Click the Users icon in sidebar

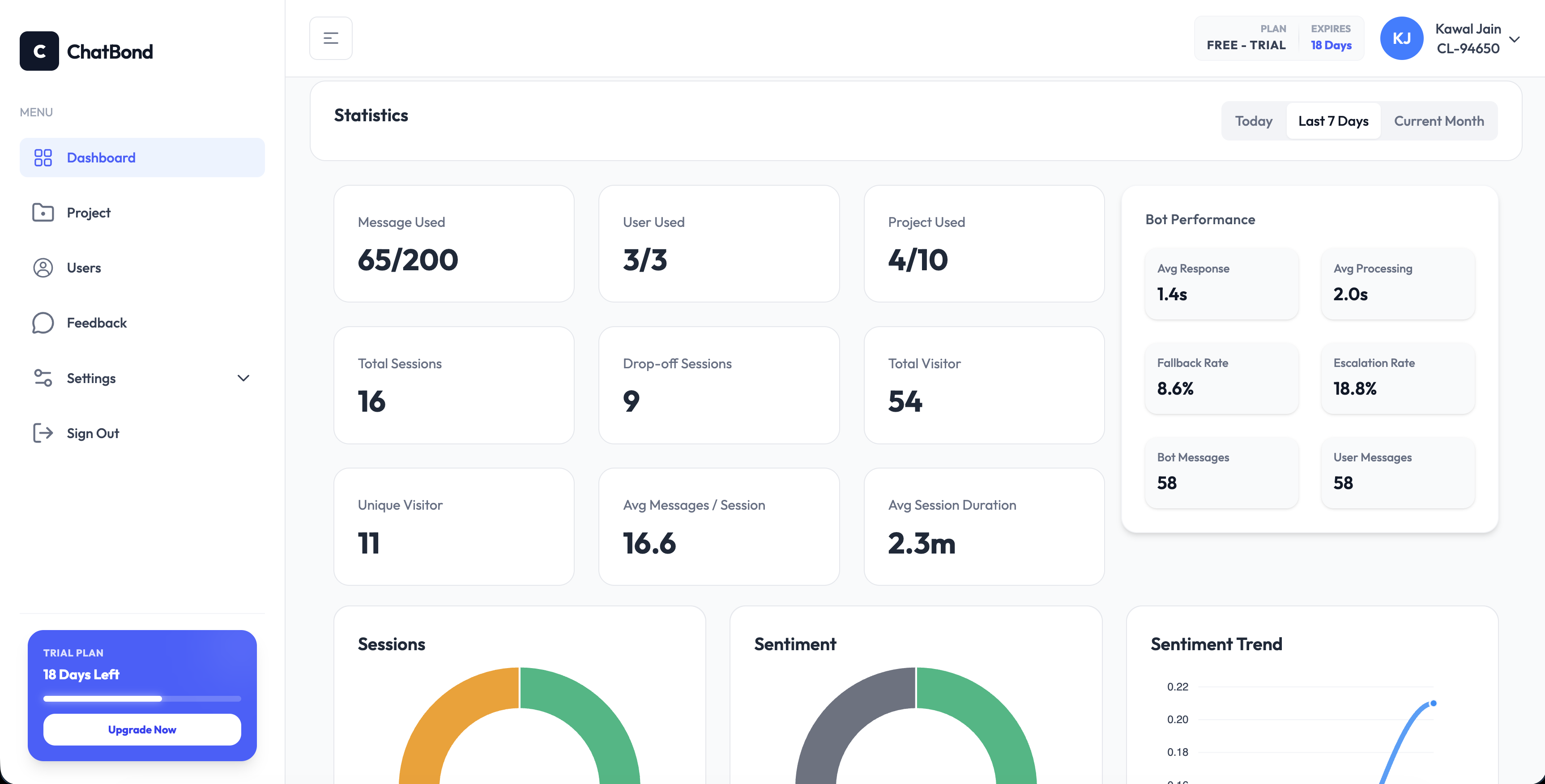coord(43,268)
